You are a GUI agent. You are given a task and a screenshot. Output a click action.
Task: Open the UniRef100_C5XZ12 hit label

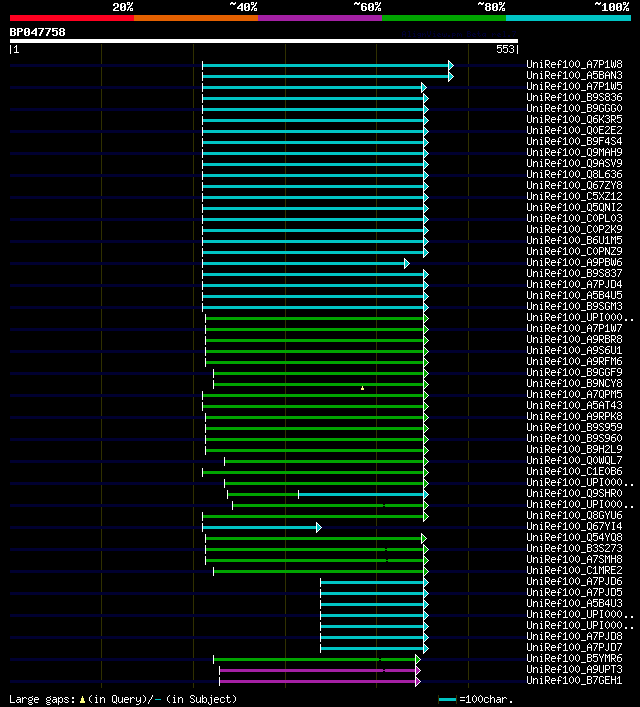[574, 197]
